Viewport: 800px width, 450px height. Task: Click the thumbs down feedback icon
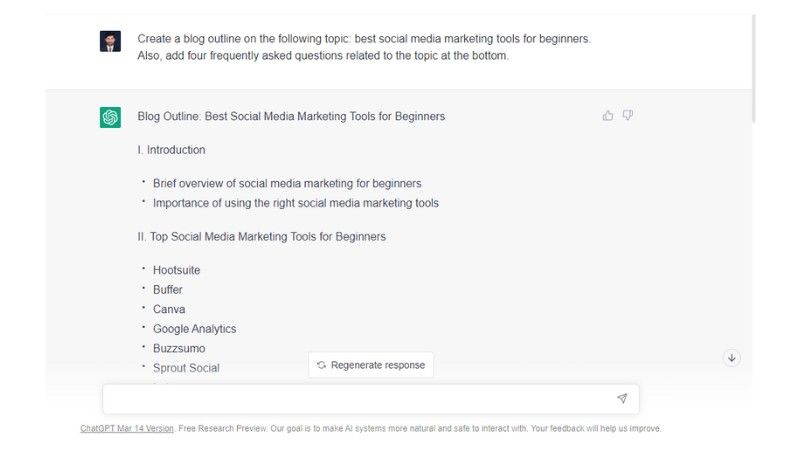628,116
